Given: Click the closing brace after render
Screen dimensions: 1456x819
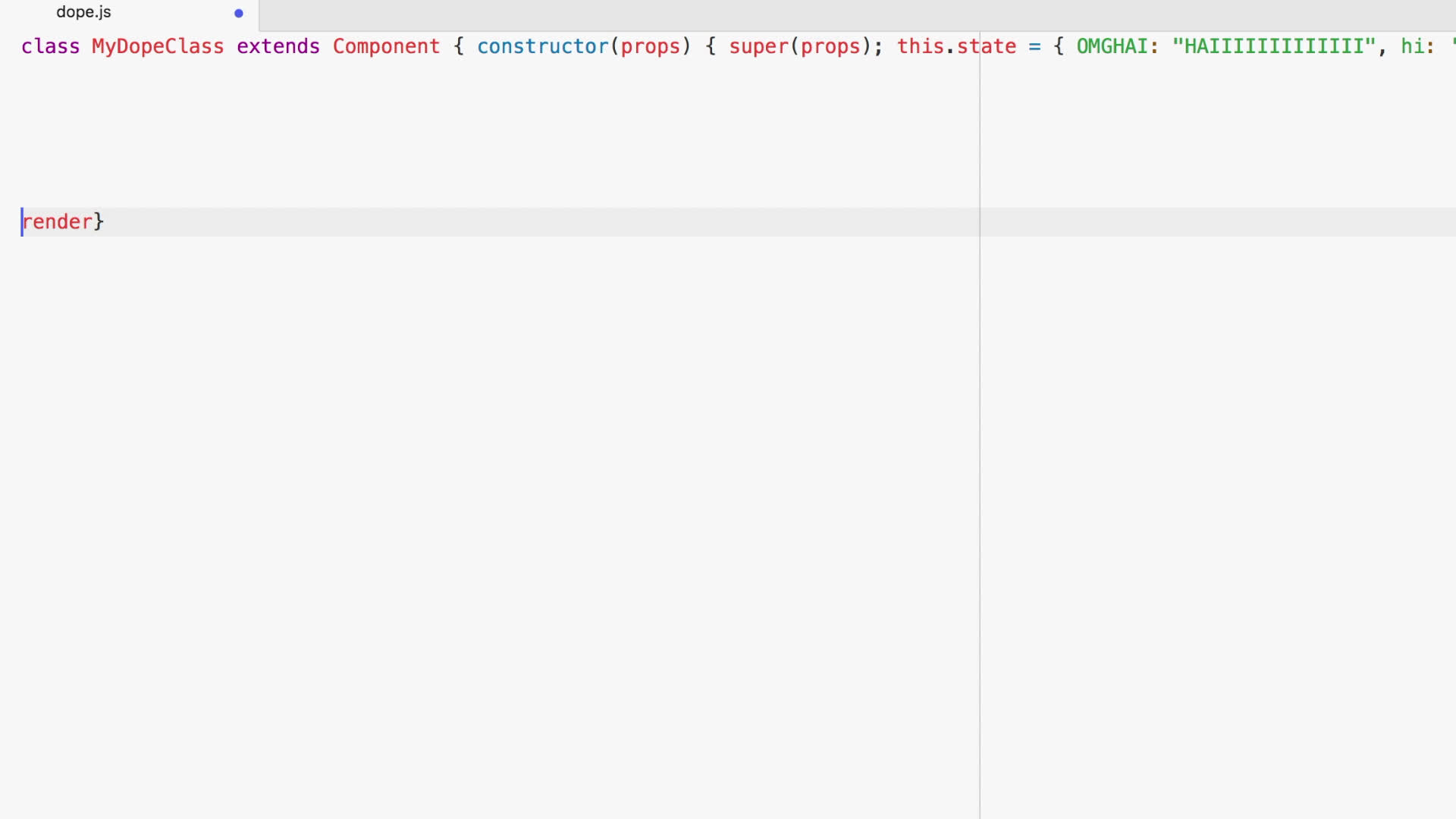Looking at the screenshot, I should pos(99,221).
